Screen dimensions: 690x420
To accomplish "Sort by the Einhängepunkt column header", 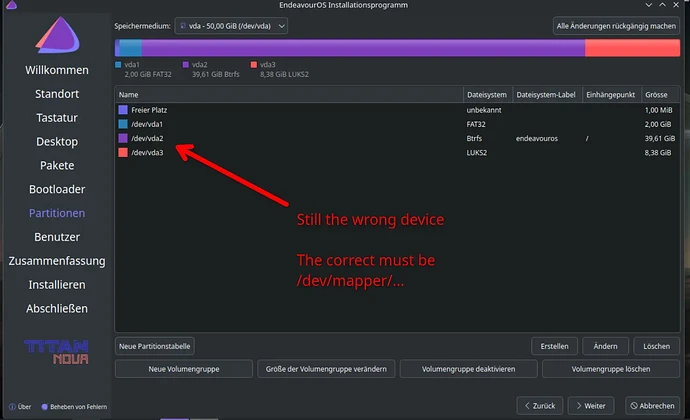I will point(612,95).
